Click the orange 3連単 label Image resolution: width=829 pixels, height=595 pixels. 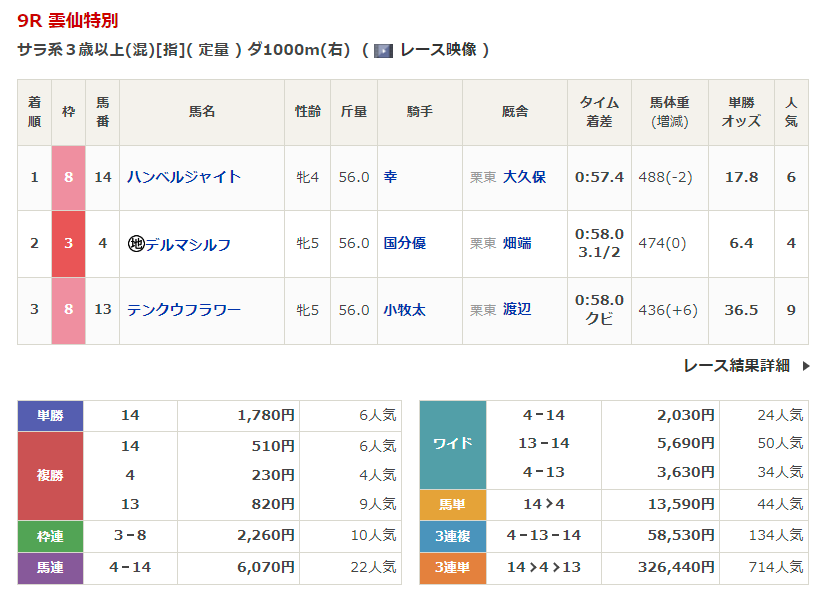point(452,567)
